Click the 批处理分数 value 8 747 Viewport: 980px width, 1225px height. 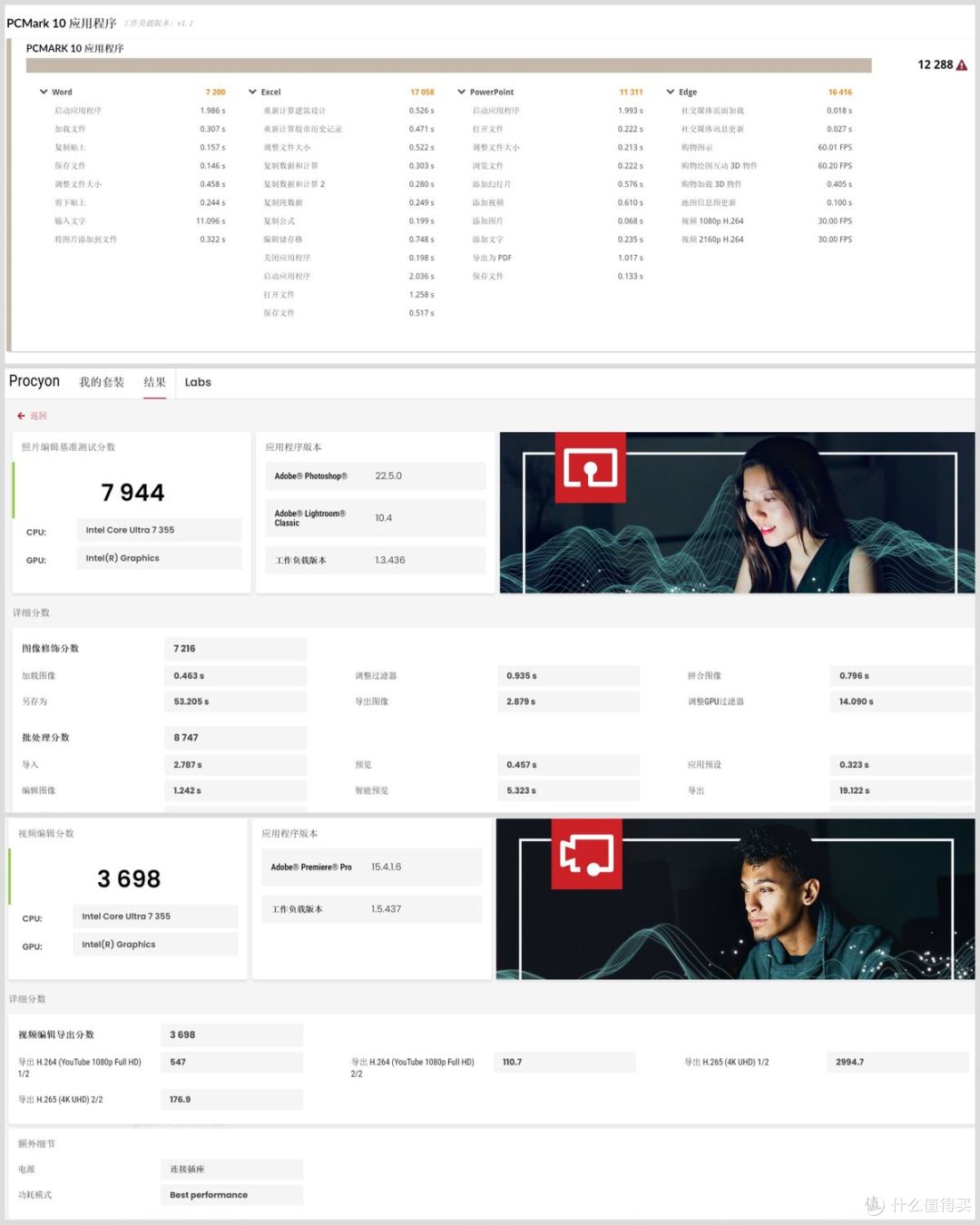coord(235,738)
